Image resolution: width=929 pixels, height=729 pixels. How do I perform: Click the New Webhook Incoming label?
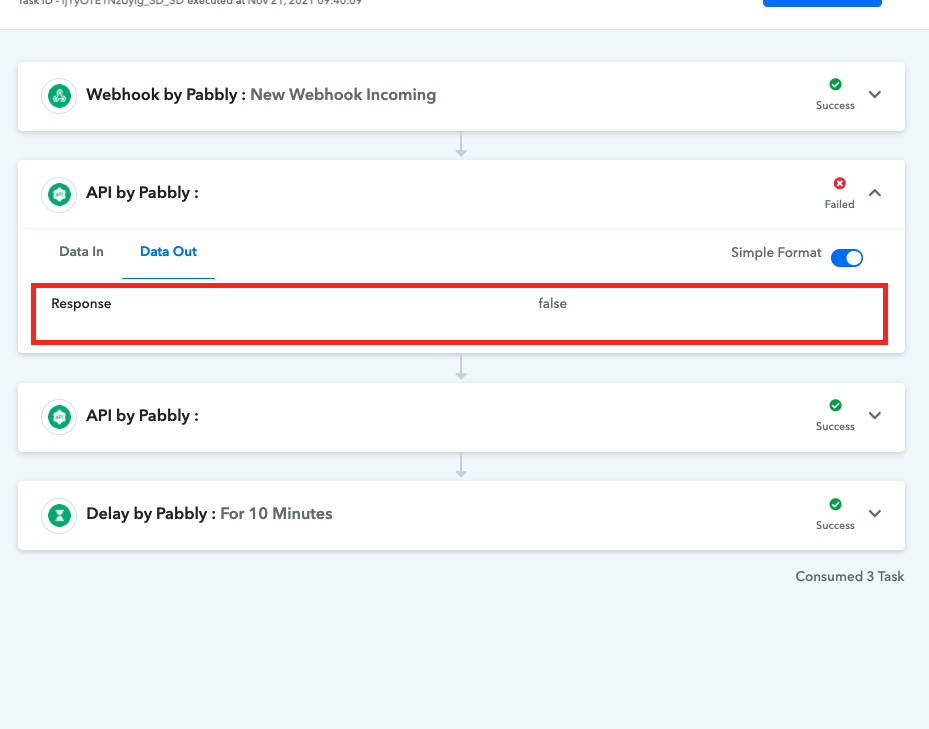343,94
